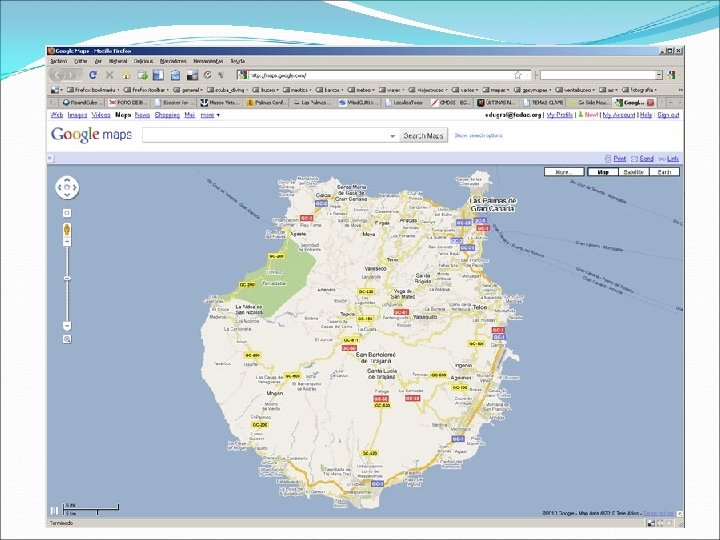This screenshot has height=540, width=720.
Task: Click the Search Maps button
Action: click(423, 136)
